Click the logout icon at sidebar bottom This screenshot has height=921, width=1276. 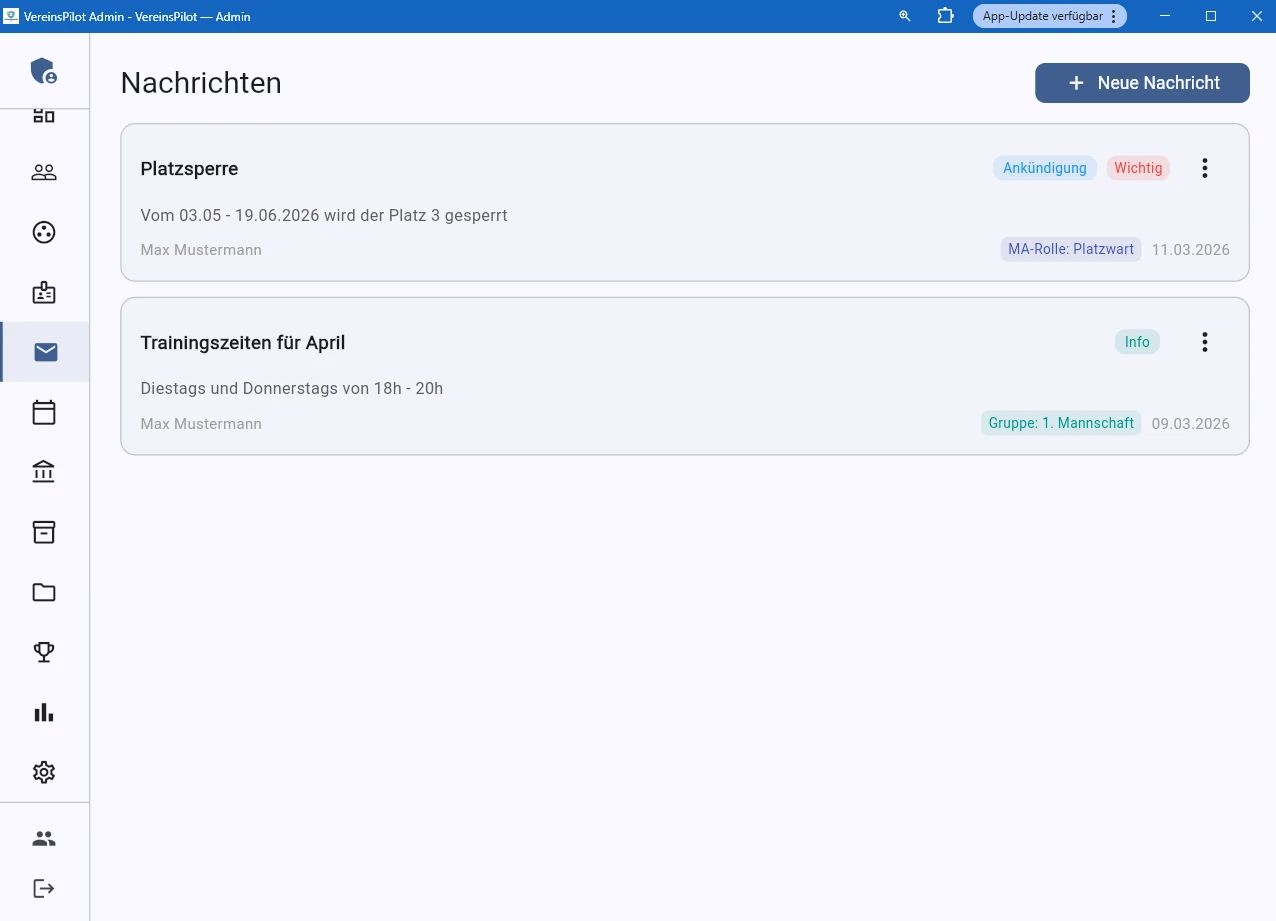click(x=44, y=888)
